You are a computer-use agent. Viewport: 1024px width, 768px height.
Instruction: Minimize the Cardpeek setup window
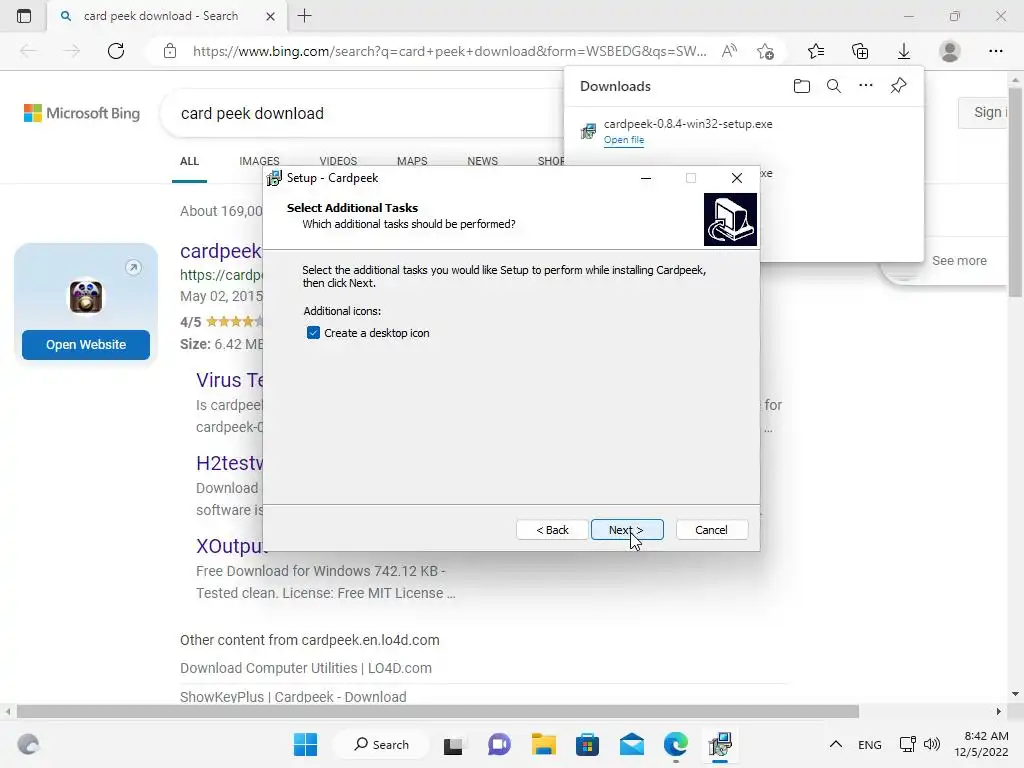coord(646,178)
